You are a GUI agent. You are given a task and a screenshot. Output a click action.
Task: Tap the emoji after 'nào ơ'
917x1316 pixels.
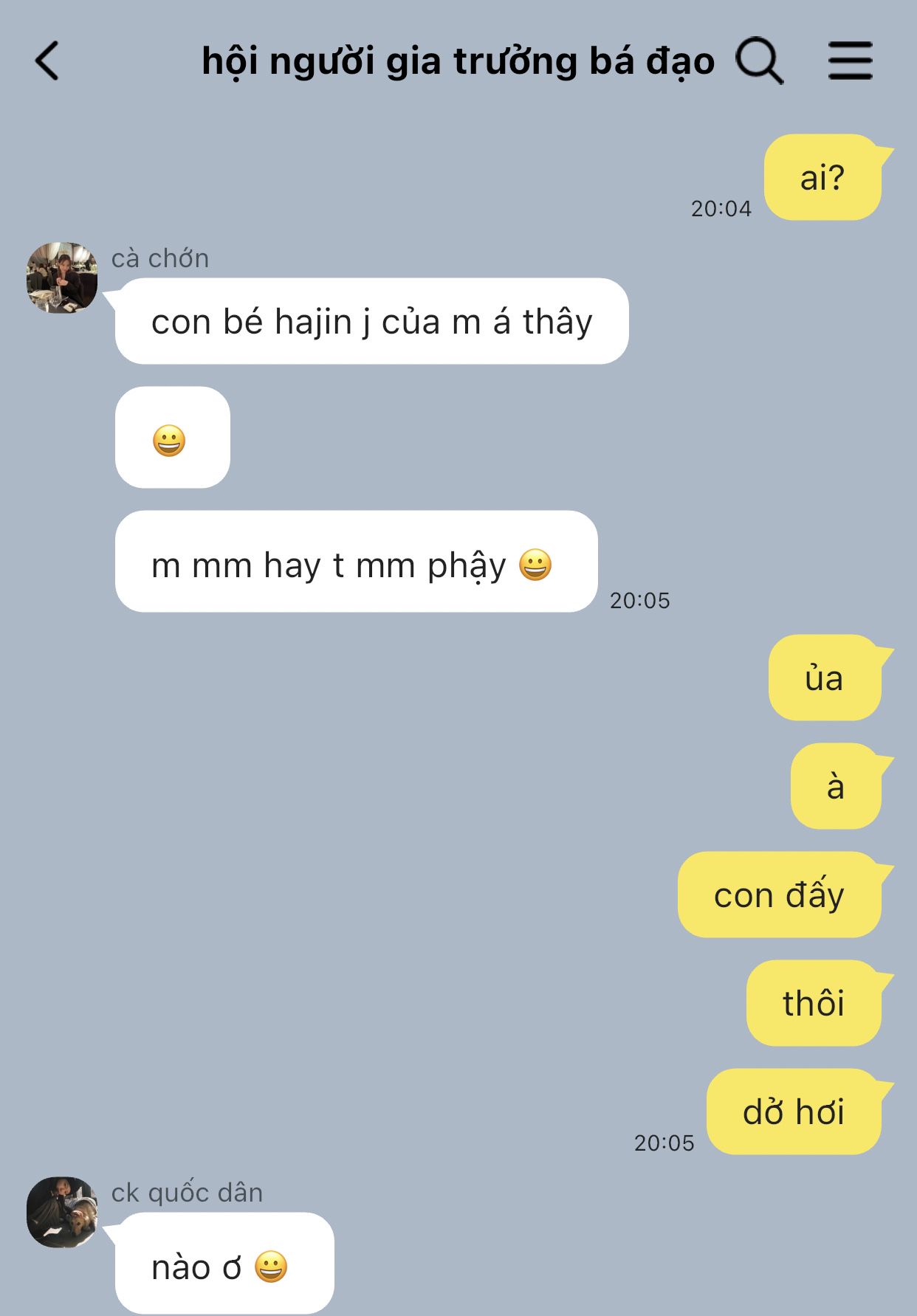point(271,1267)
